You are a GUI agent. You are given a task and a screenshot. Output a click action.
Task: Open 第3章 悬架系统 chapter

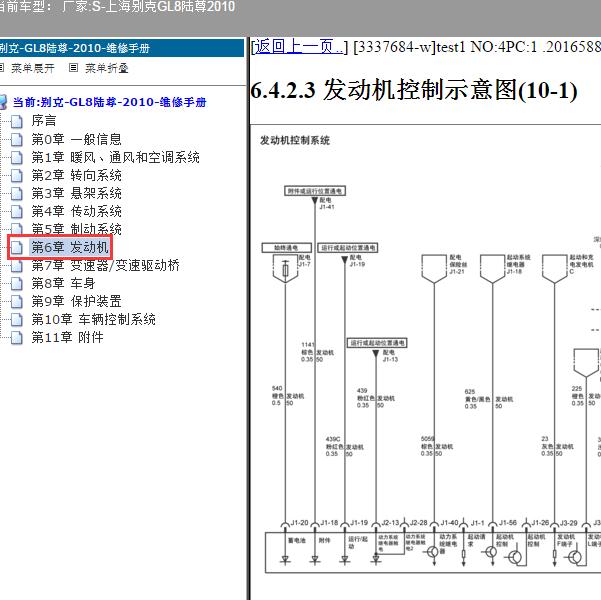pyautogui.click(x=76, y=193)
